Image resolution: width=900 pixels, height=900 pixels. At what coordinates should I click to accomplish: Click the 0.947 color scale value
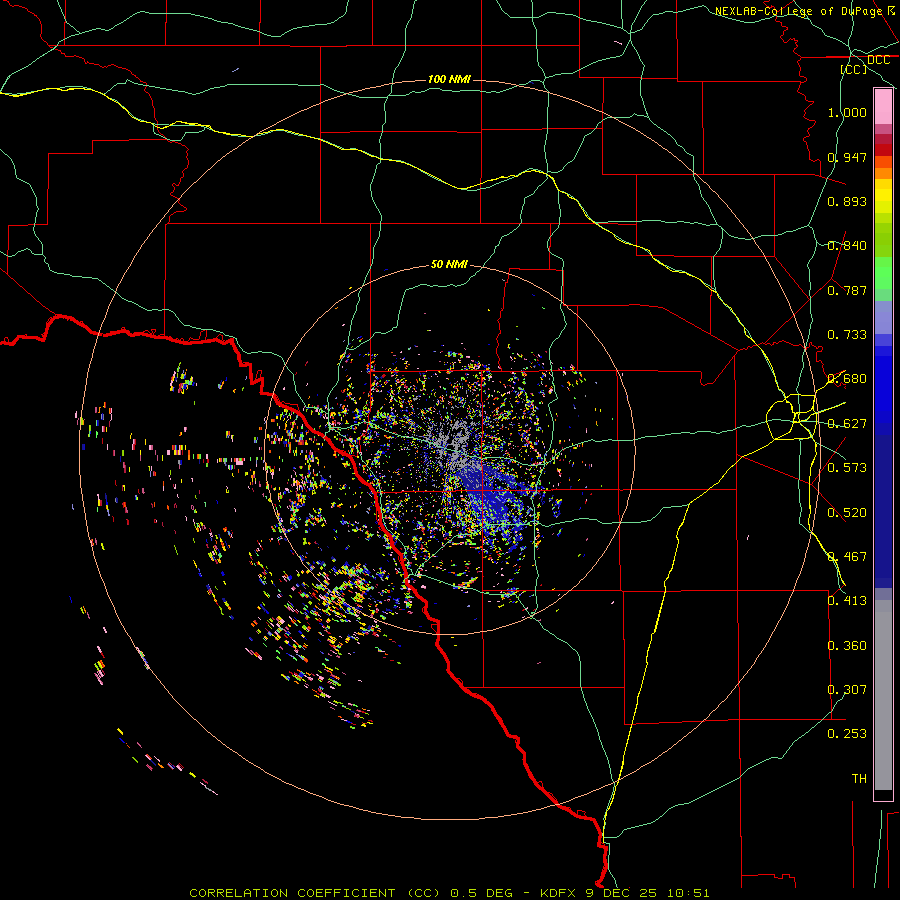tap(847, 157)
